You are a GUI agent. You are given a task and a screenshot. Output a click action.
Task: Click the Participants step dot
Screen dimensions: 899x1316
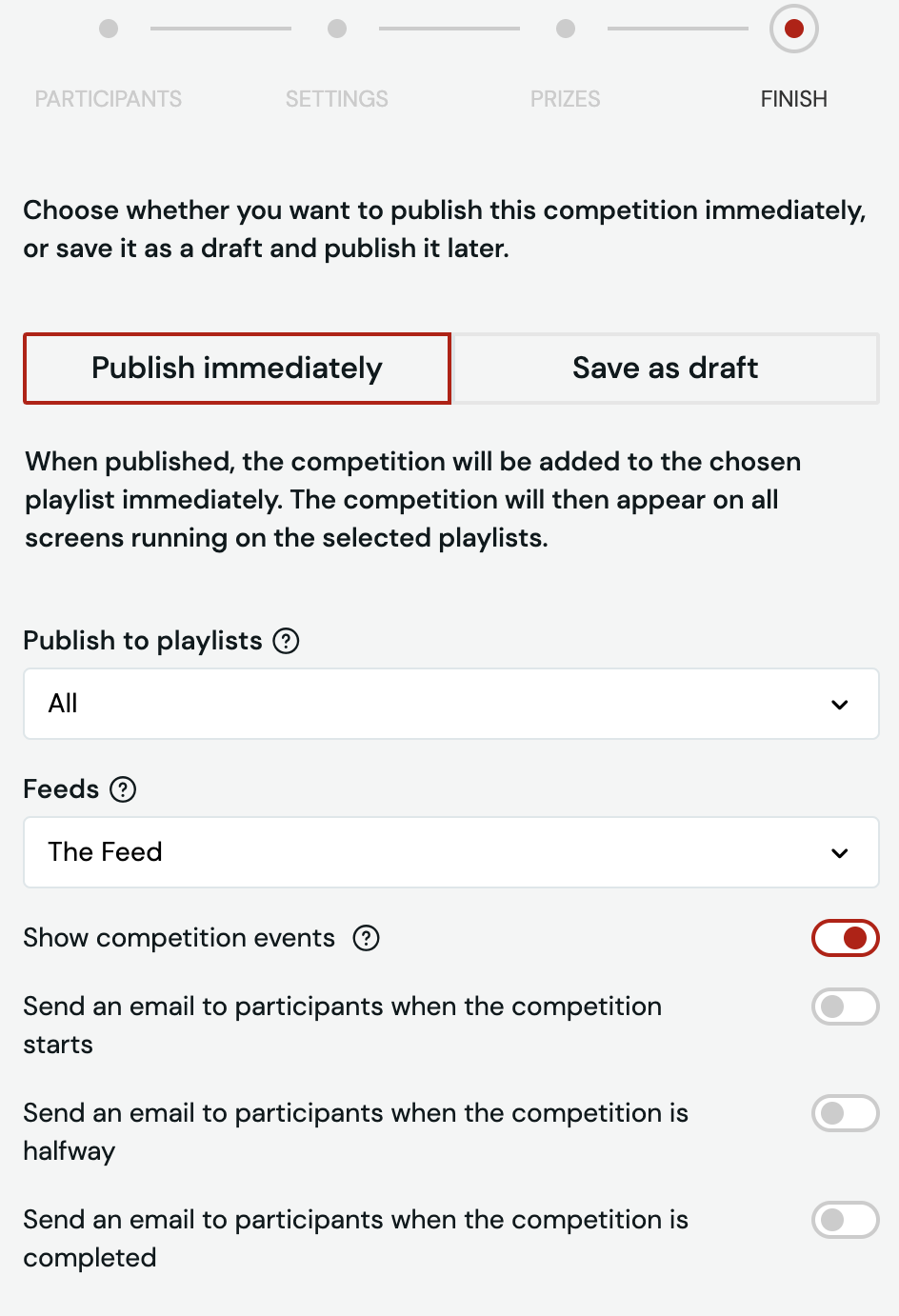coord(109,29)
